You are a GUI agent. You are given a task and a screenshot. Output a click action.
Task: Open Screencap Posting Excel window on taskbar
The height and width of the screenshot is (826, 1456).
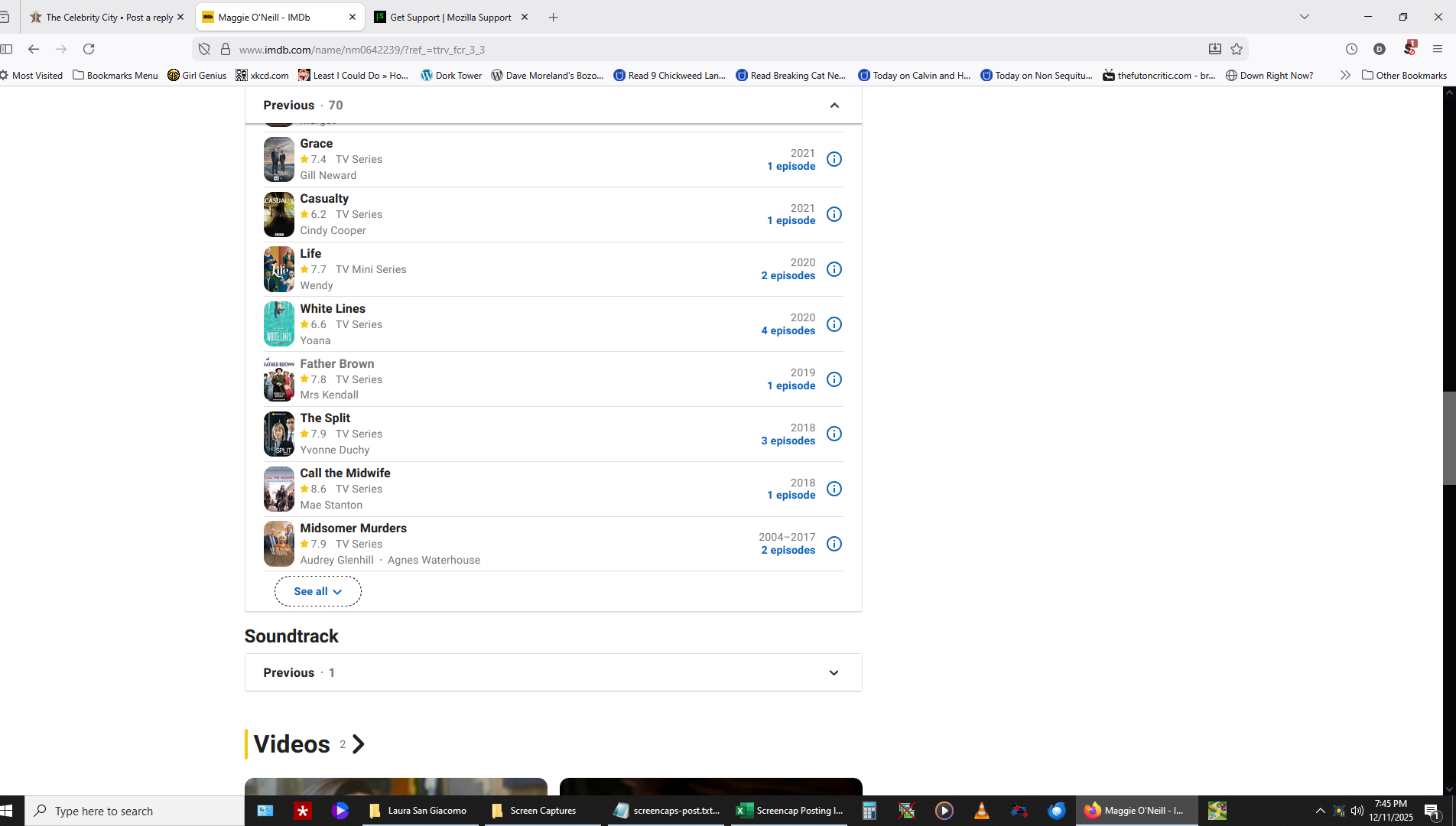click(790, 811)
